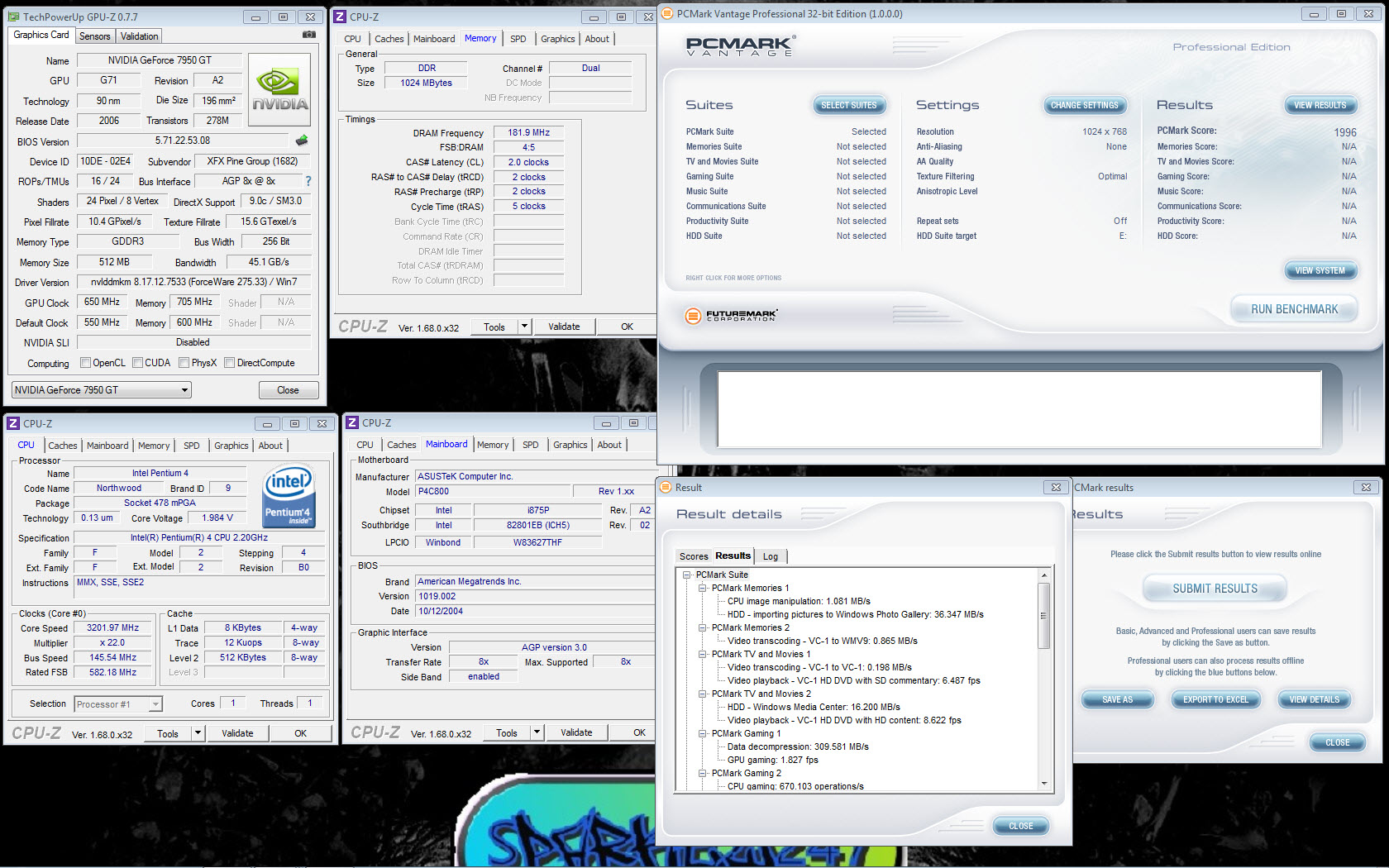Viewport: 1389px width, 868px height.
Task: Open the GeForce 7950 GT card dropdown
Action: pyautogui.click(x=101, y=389)
